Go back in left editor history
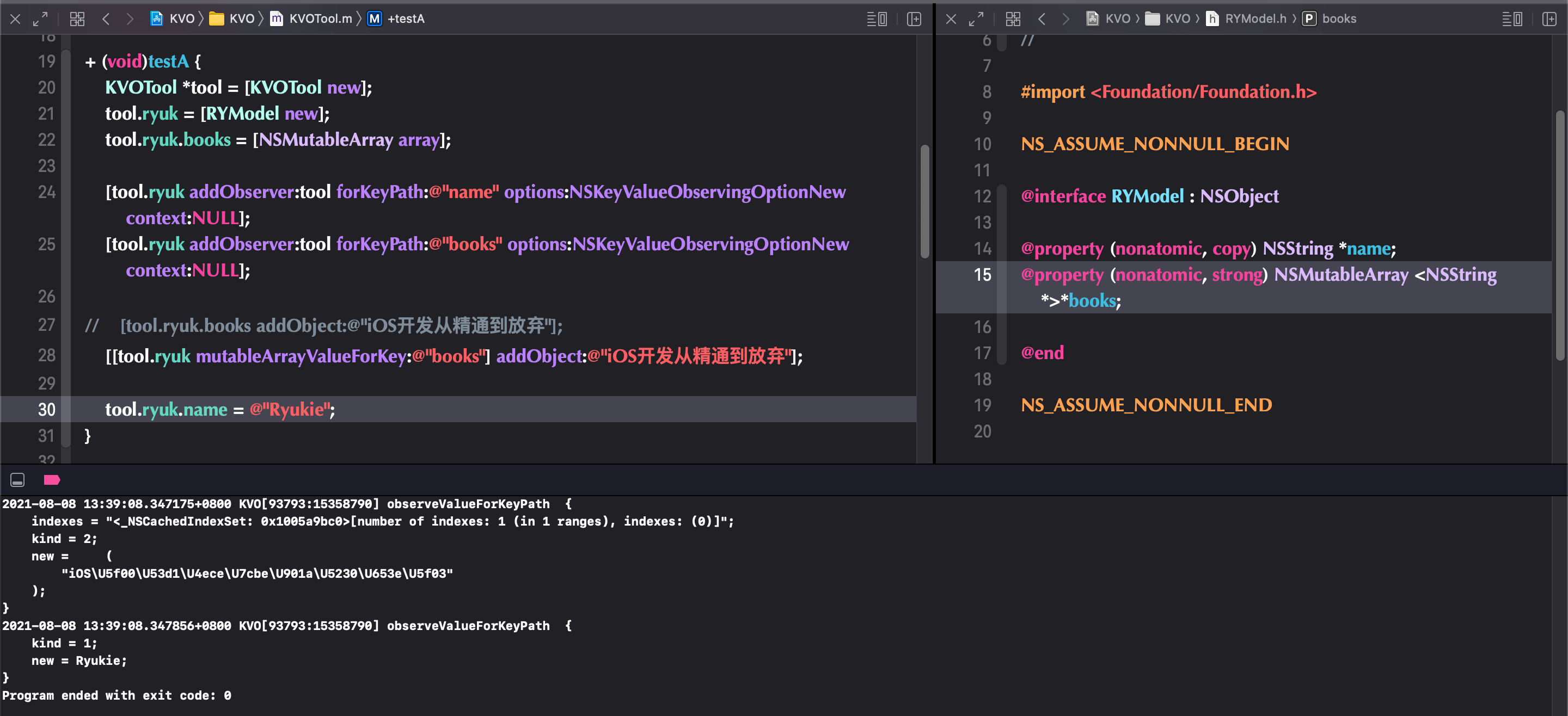The height and width of the screenshot is (716, 1568). [106, 19]
